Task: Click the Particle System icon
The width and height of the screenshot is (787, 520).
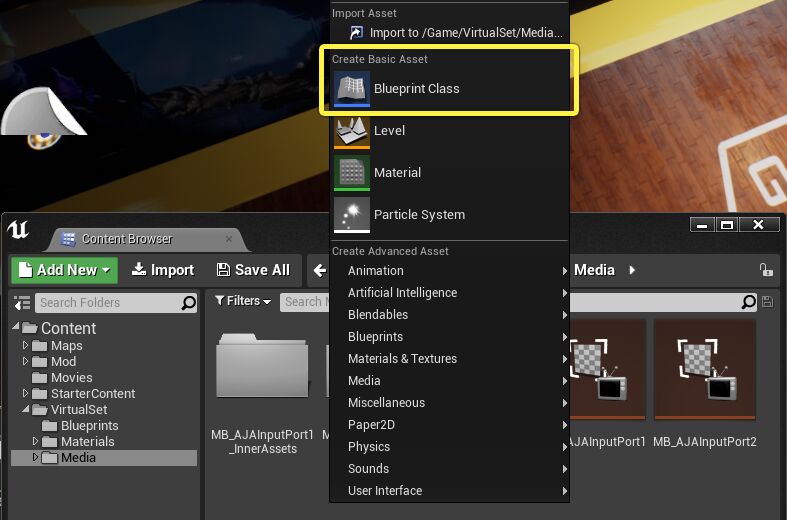Action: click(352, 215)
